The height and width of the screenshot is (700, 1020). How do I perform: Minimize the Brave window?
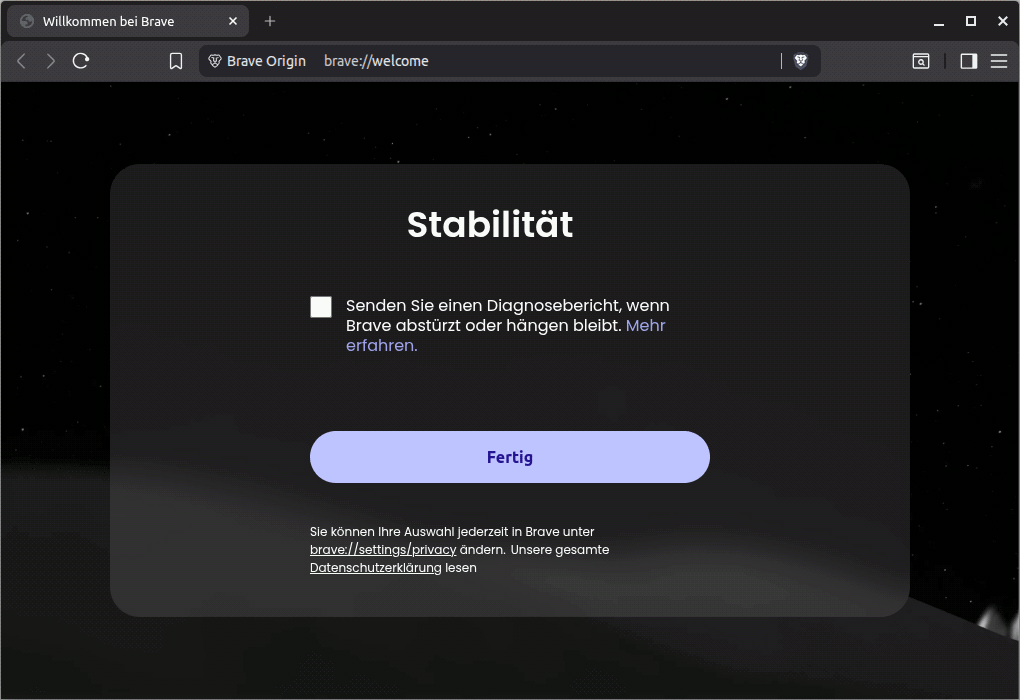939,21
